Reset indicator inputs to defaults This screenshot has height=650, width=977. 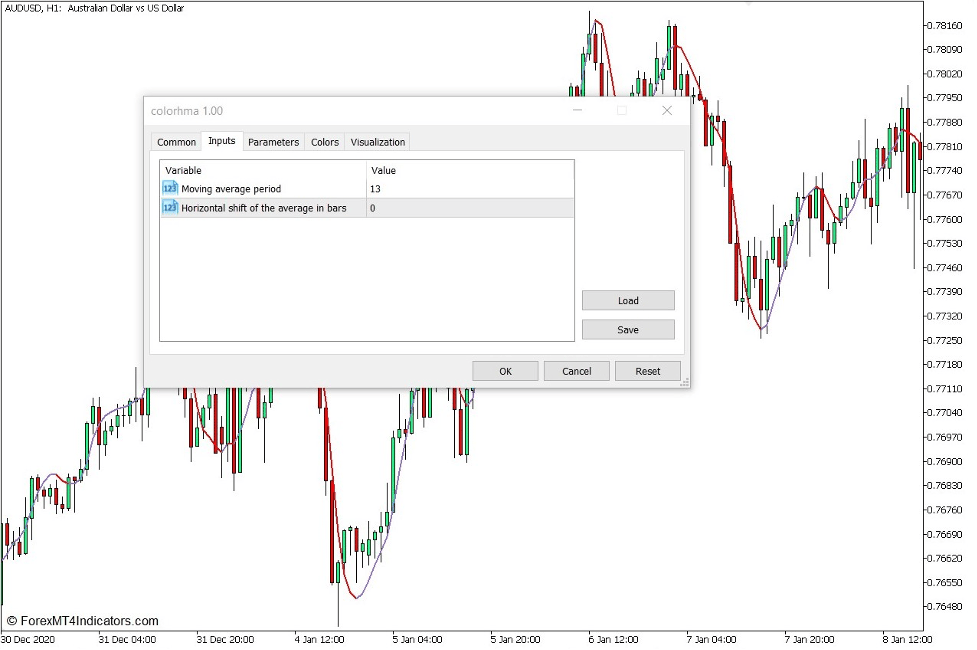[648, 370]
